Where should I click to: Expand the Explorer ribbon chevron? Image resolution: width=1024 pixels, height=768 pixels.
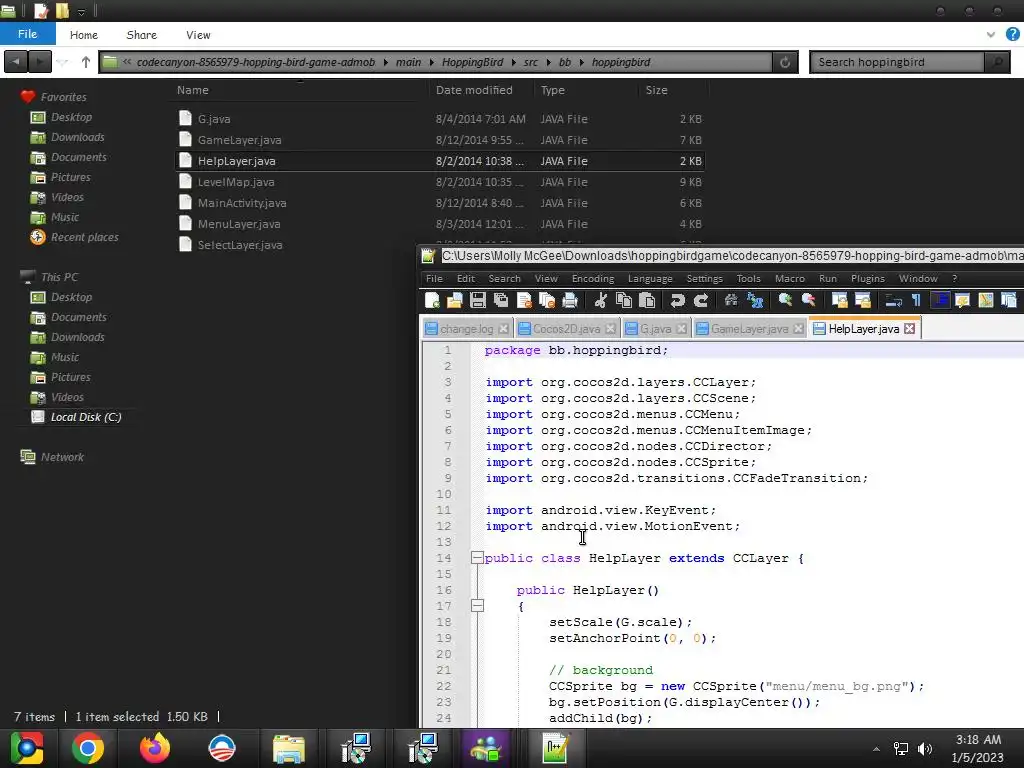pyautogui.click(x=991, y=35)
